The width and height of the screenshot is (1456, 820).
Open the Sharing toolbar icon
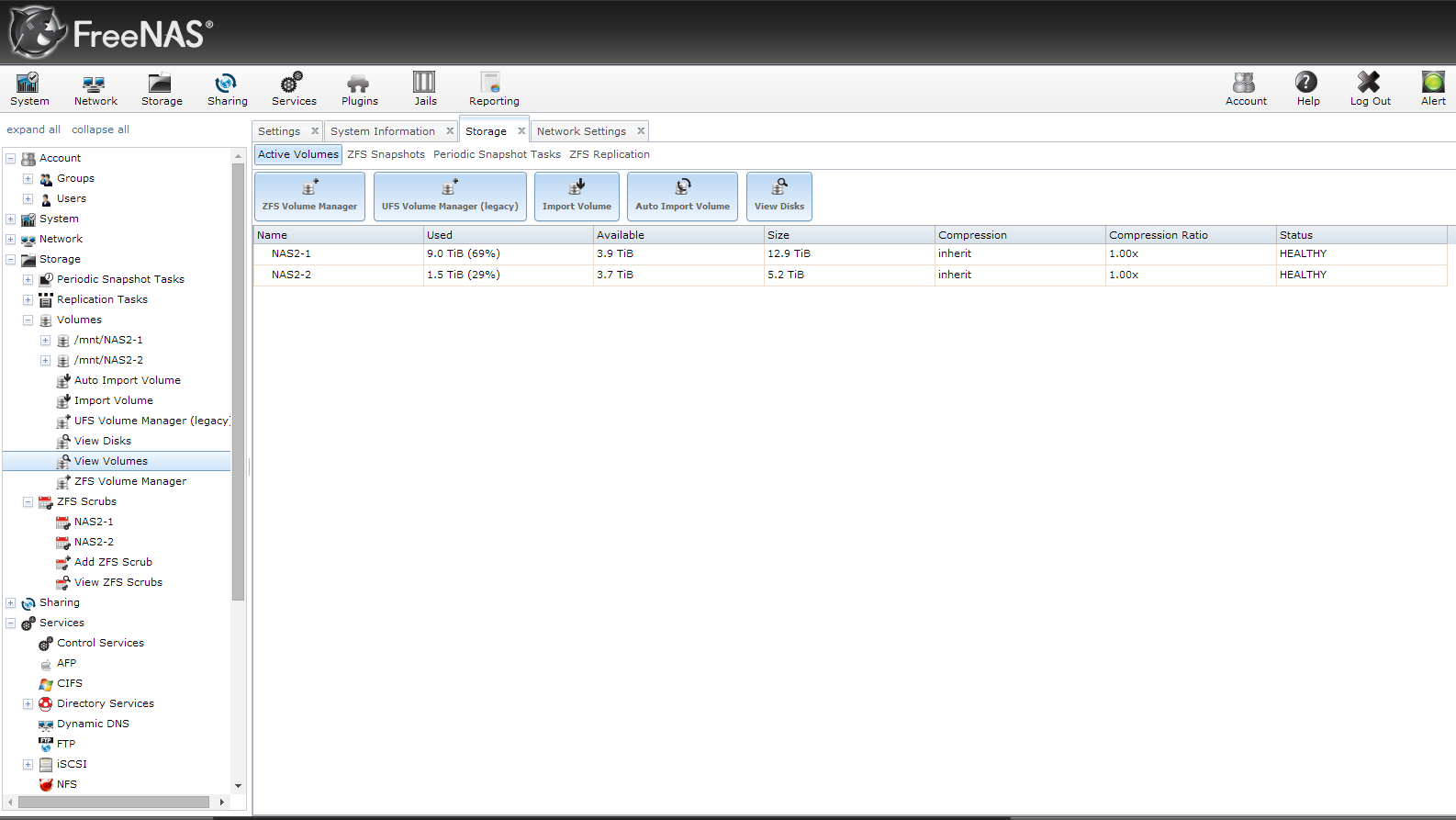[227, 89]
